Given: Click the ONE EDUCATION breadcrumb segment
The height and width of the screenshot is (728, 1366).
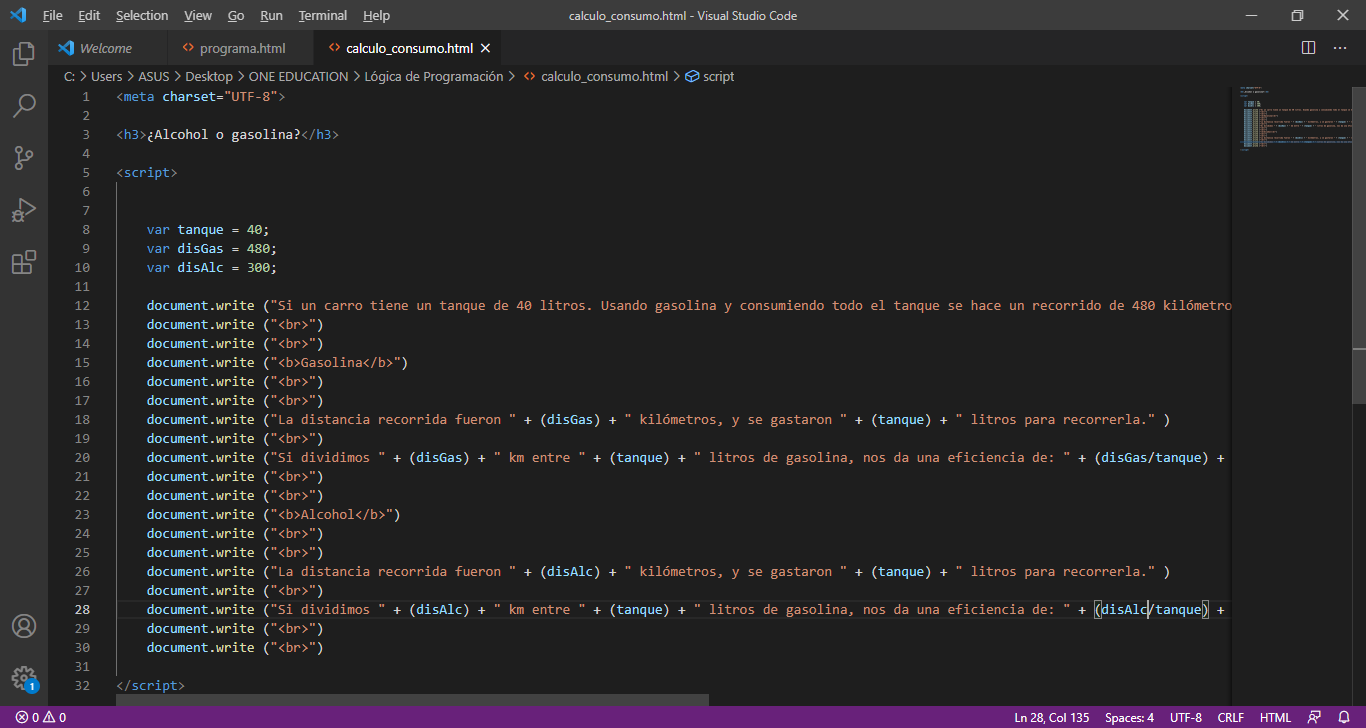Looking at the screenshot, I should [x=298, y=76].
